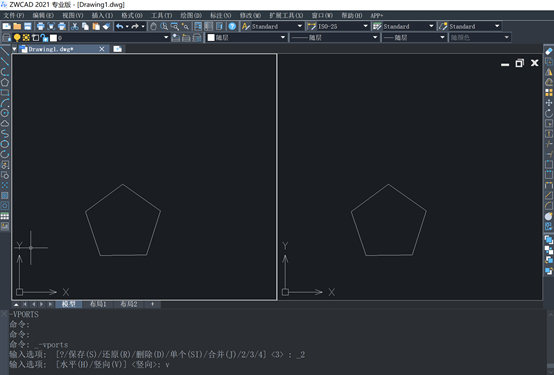Click the Match Properties brush icon
This screenshot has height=375, width=554.
click(106, 26)
